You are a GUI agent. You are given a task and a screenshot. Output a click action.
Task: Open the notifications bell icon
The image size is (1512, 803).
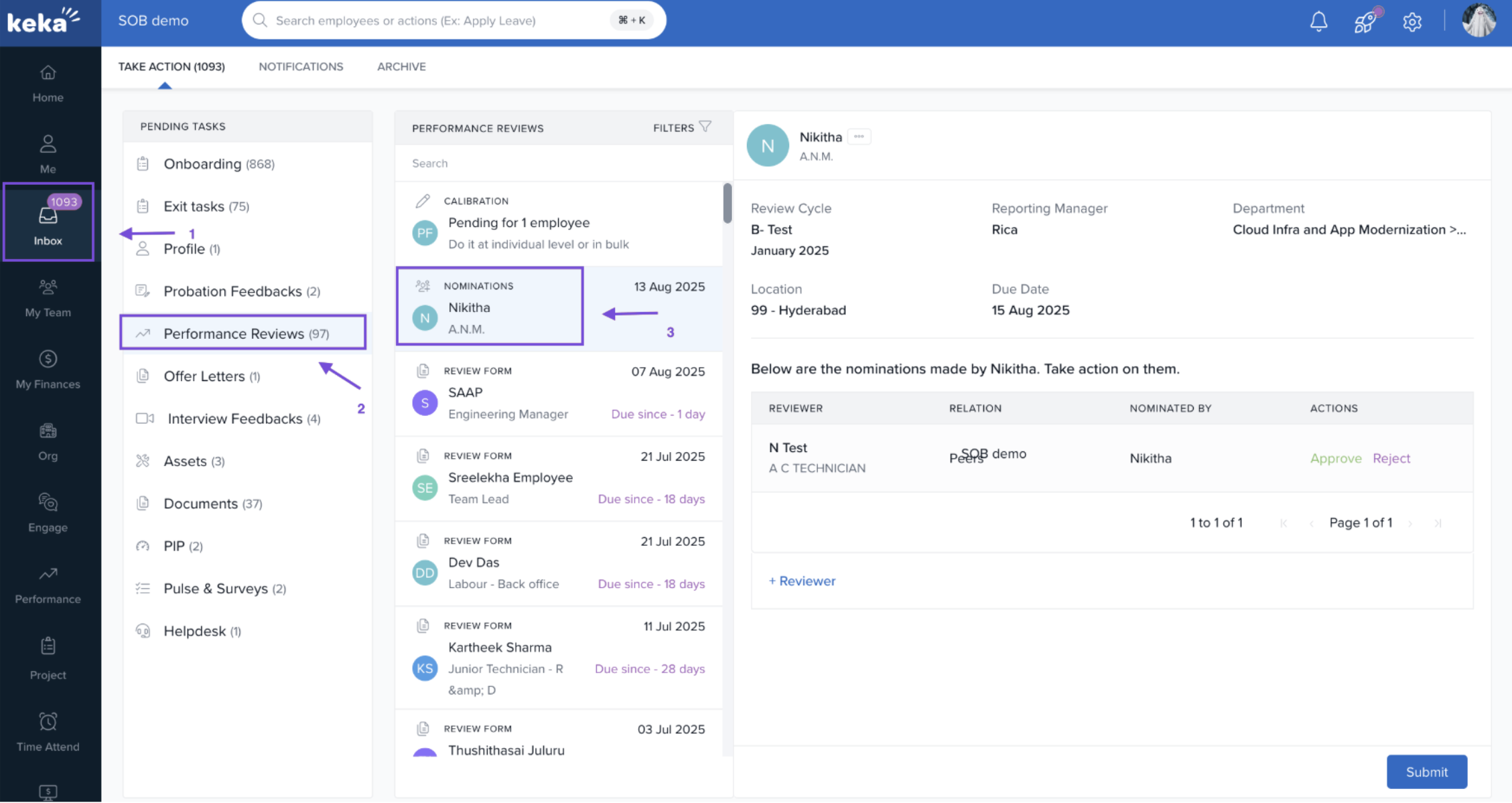[x=1318, y=21]
